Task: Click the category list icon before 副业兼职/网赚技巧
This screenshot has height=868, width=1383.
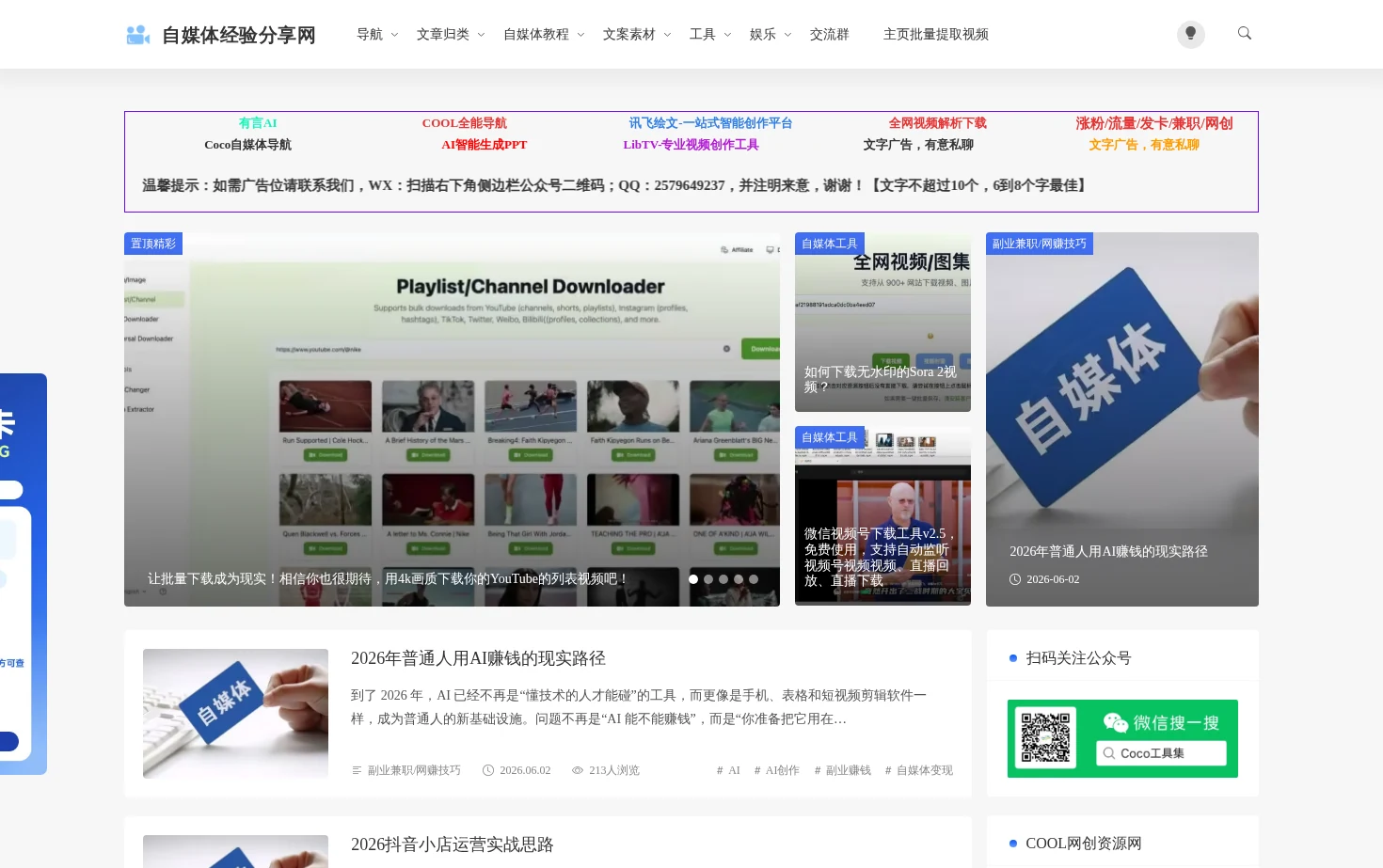Action: (x=357, y=770)
